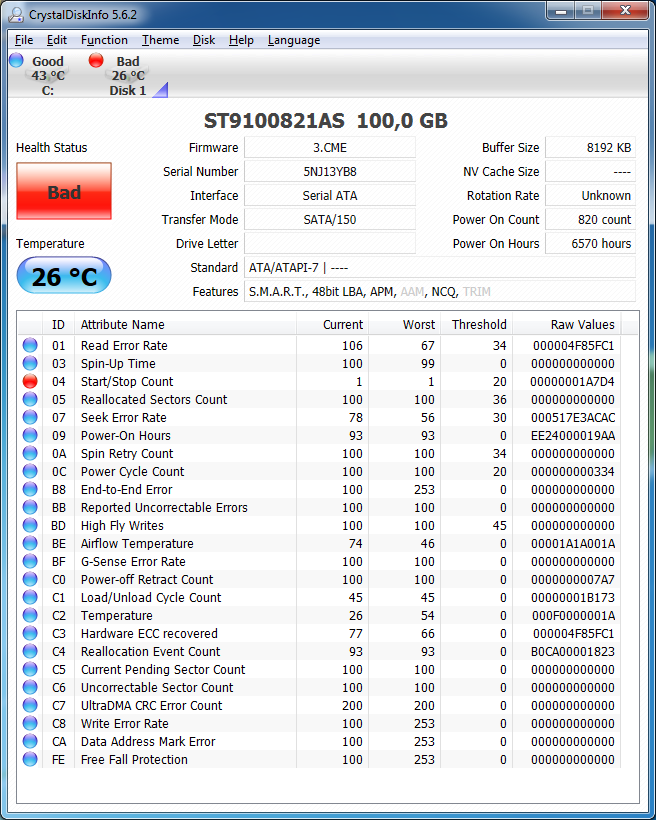Screen dimensions: 656x820
Task: Click the Worst column header
Action: click(405, 324)
